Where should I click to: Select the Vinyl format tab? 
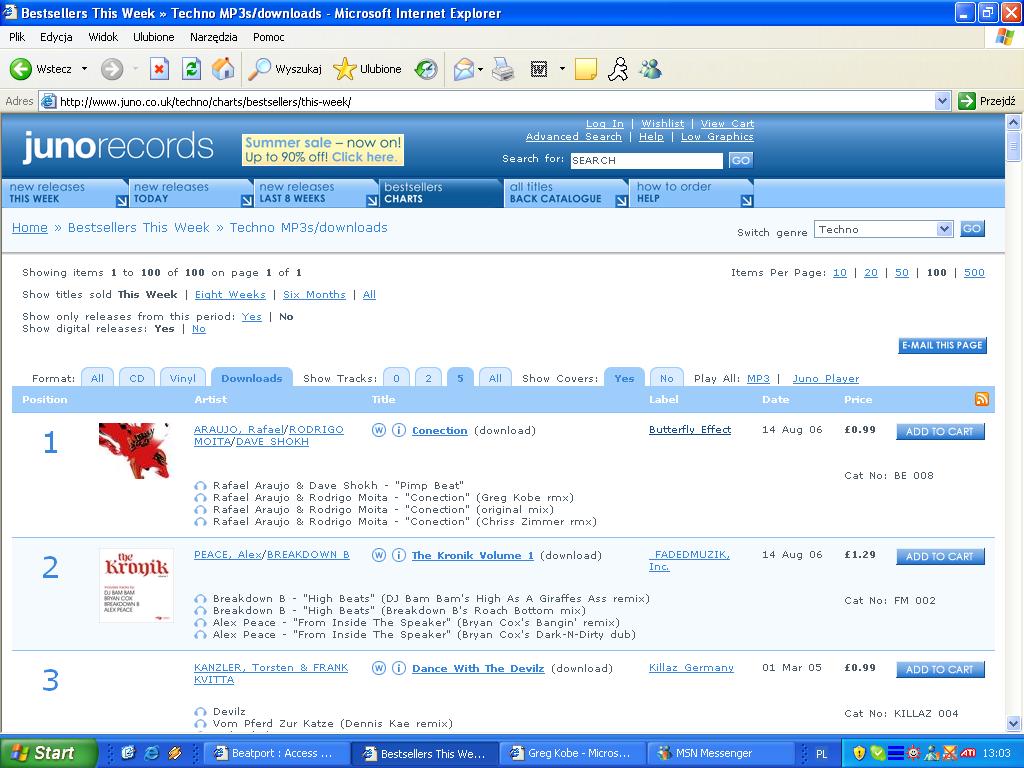182,378
